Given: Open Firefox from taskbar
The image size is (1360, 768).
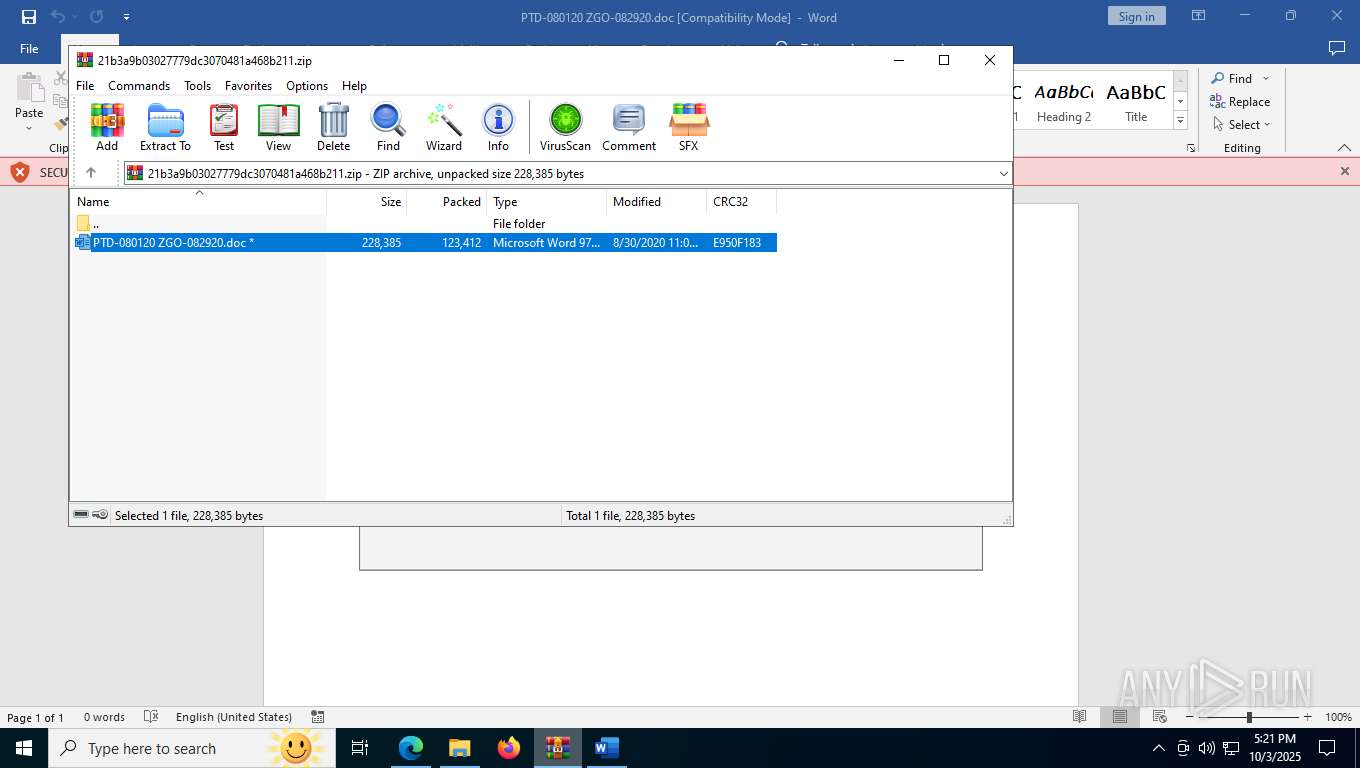Looking at the screenshot, I should [509, 748].
